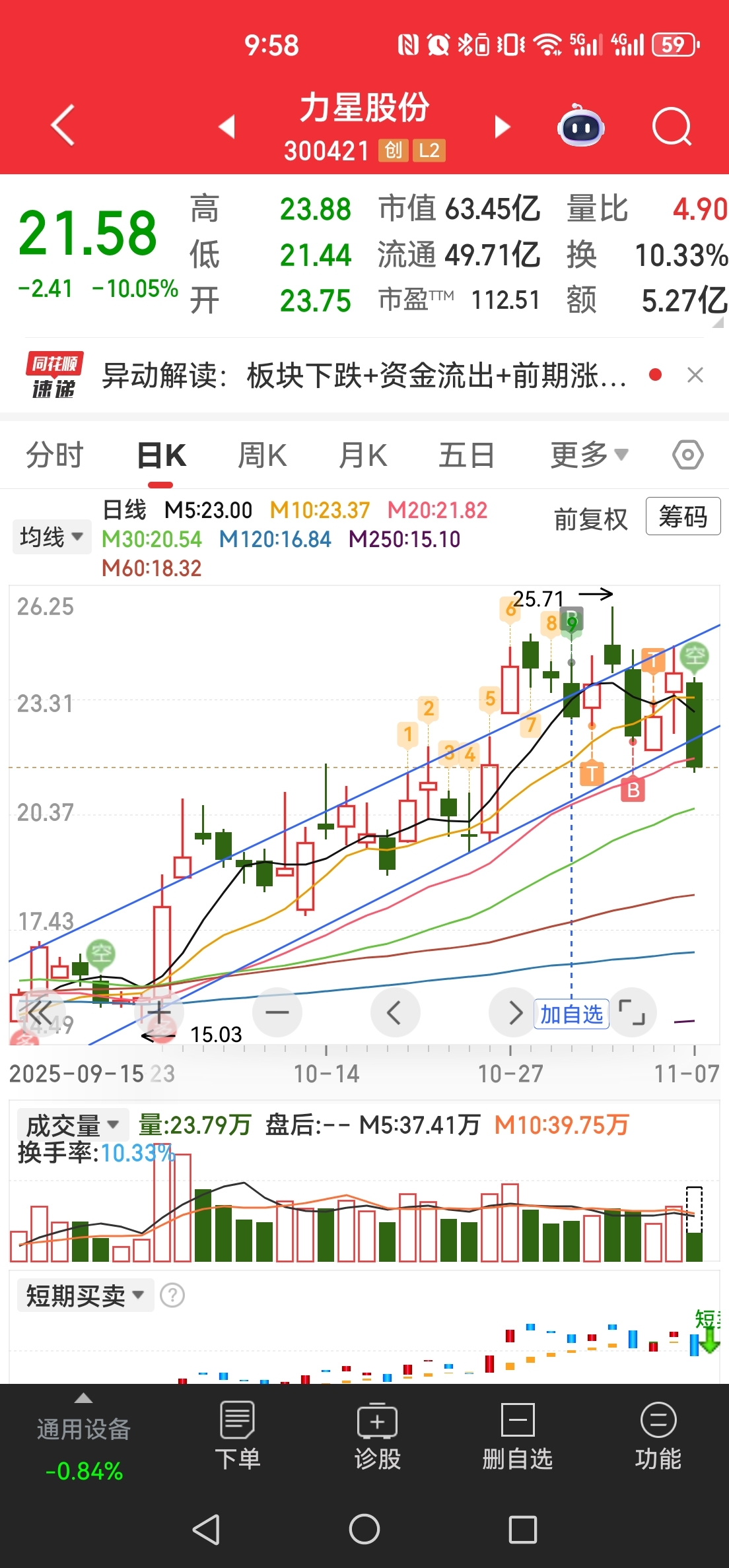Image resolution: width=729 pixels, height=1568 pixels.
Task: Tap the 量比 4.90 value
Action: pyautogui.click(x=647, y=209)
